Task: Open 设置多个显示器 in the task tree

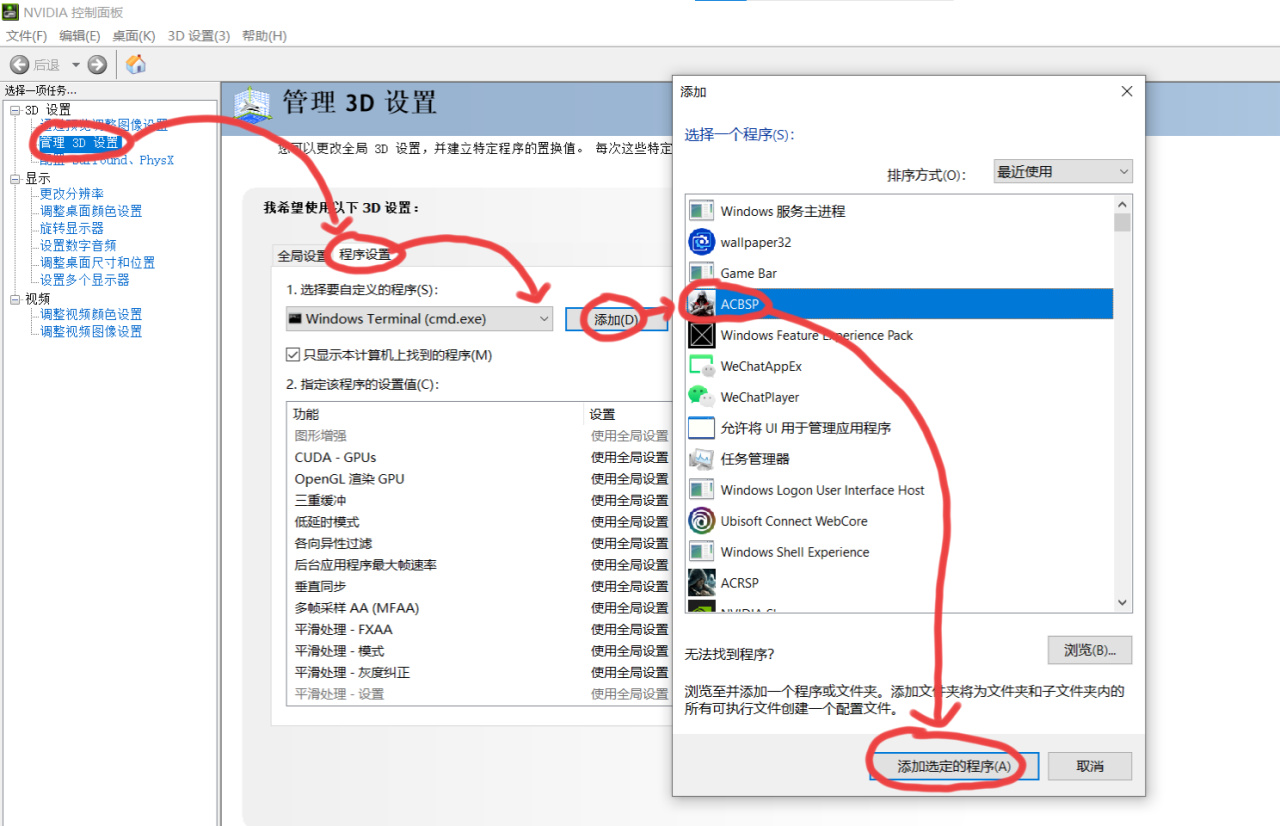Action: (85, 280)
